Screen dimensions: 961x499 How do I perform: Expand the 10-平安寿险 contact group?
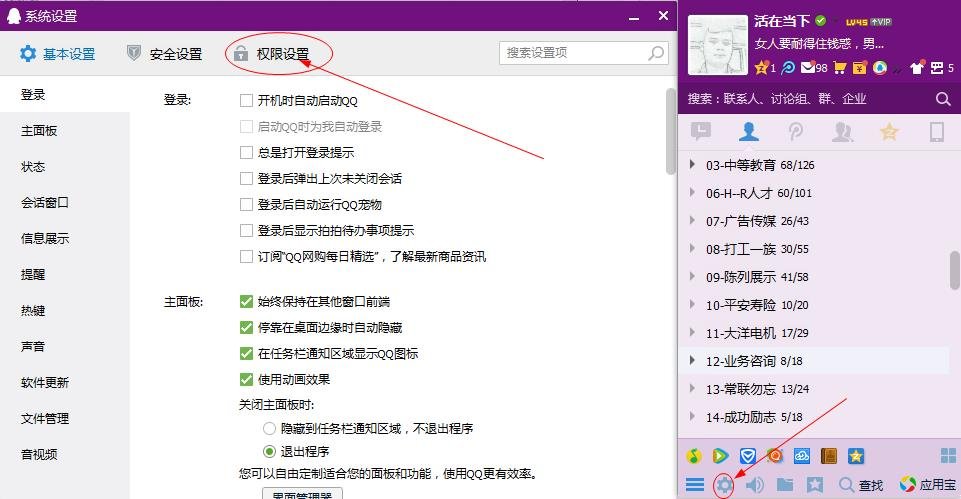coord(692,304)
